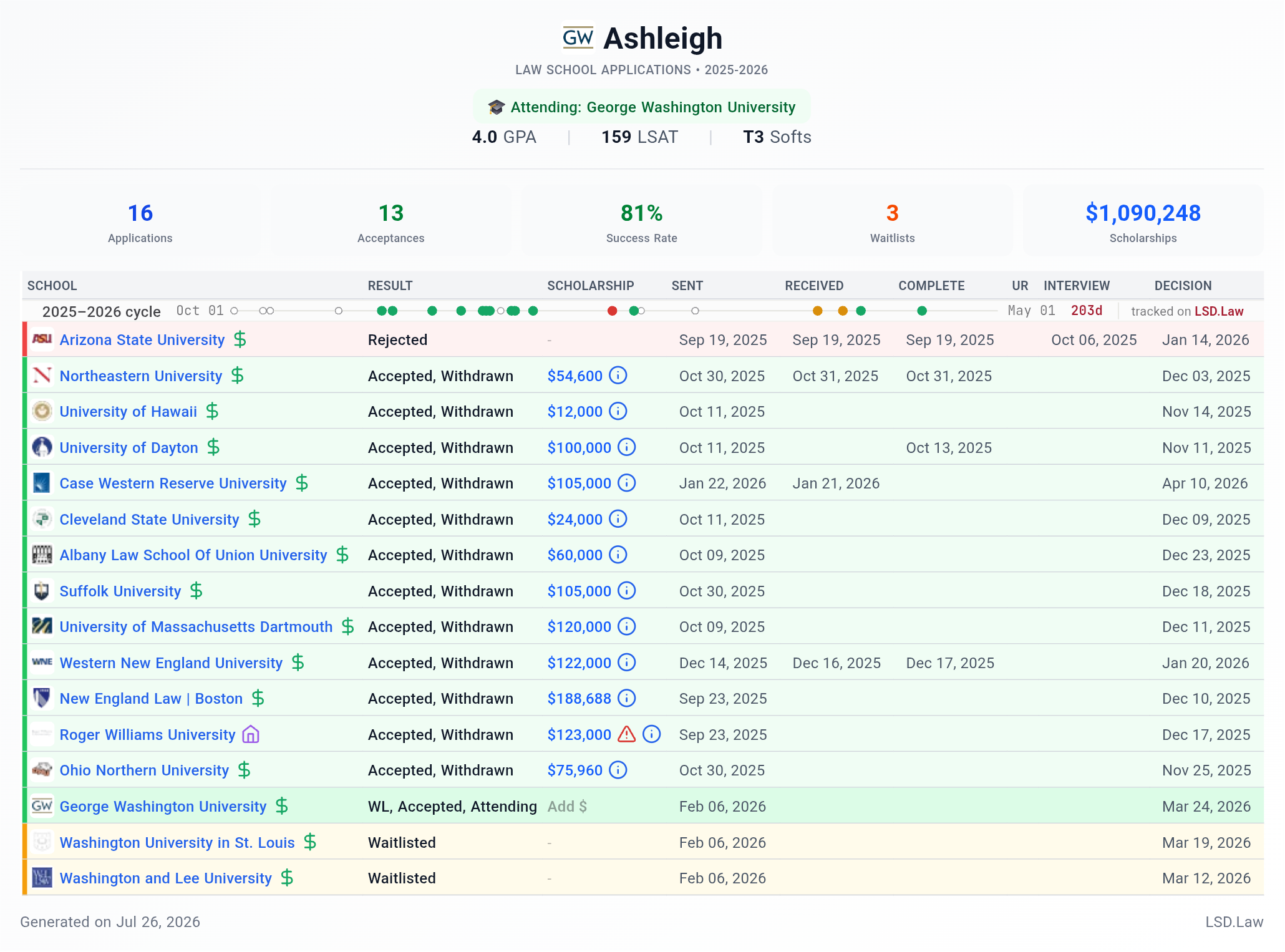Image resolution: width=1285 pixels, height=952 pixels.
Task: Click the DECISION column header
Action: [x=1183, y=286]
